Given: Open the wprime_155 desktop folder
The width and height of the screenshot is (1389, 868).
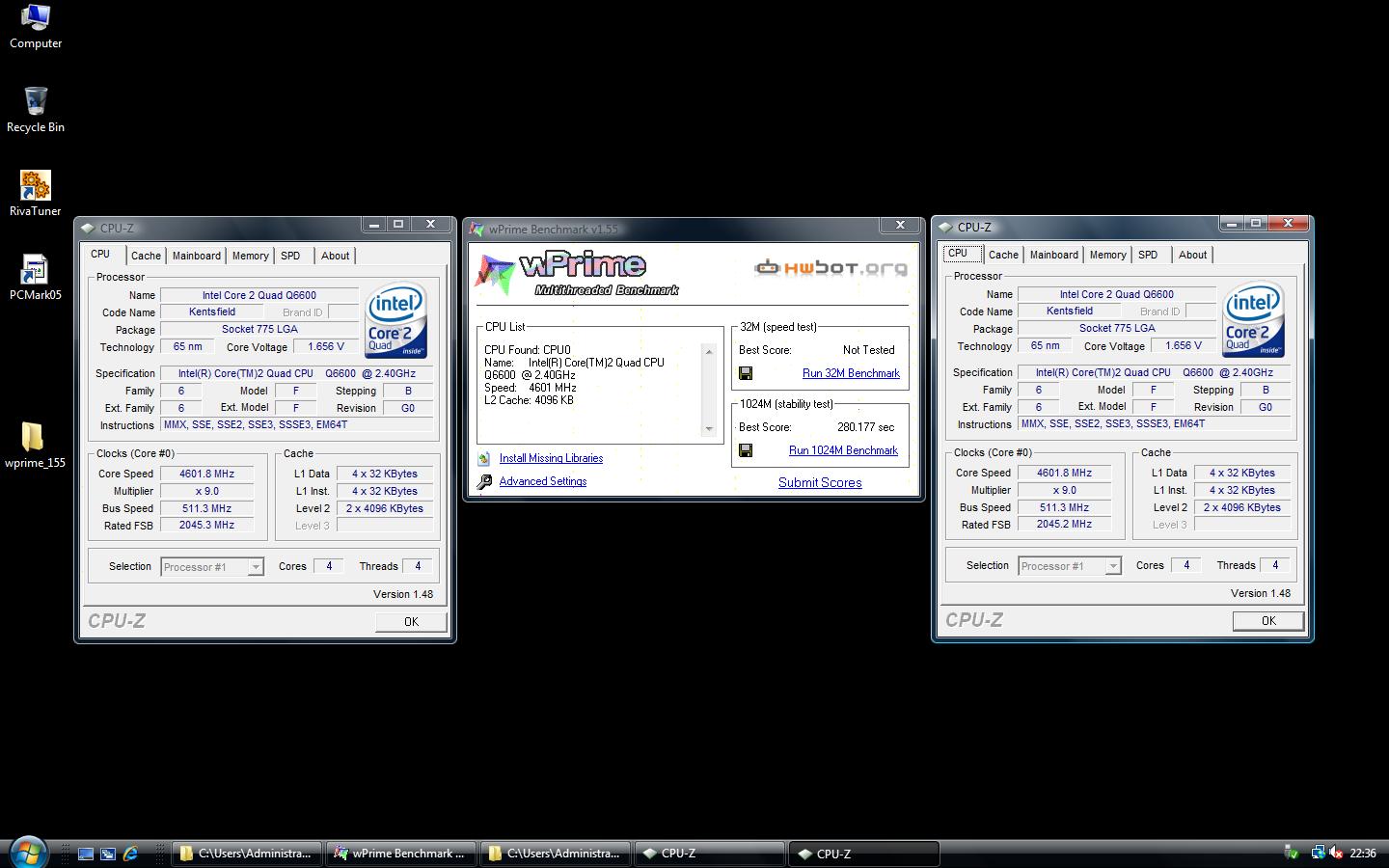Looking at the screenshot, I should point(35,445).
